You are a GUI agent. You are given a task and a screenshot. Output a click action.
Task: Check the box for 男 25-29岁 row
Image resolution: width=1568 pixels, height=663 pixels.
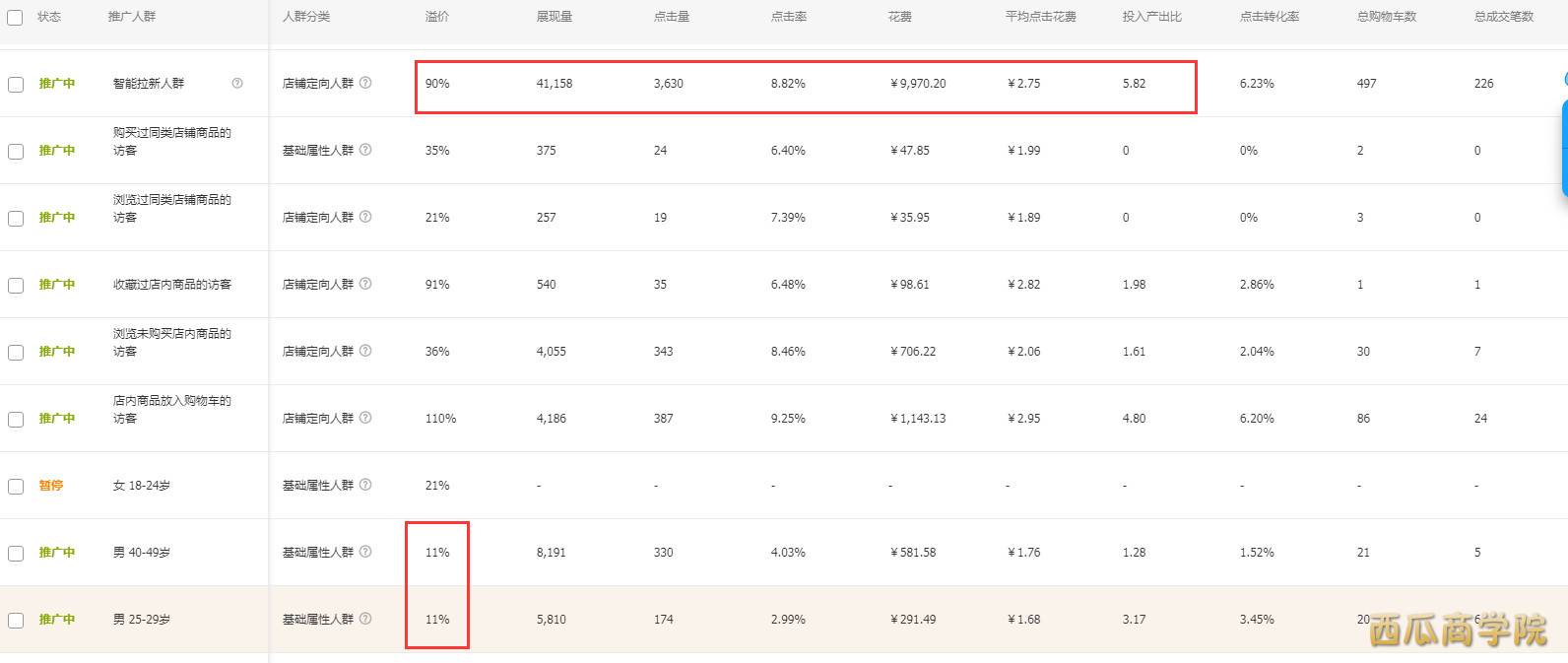pos(16,621)
